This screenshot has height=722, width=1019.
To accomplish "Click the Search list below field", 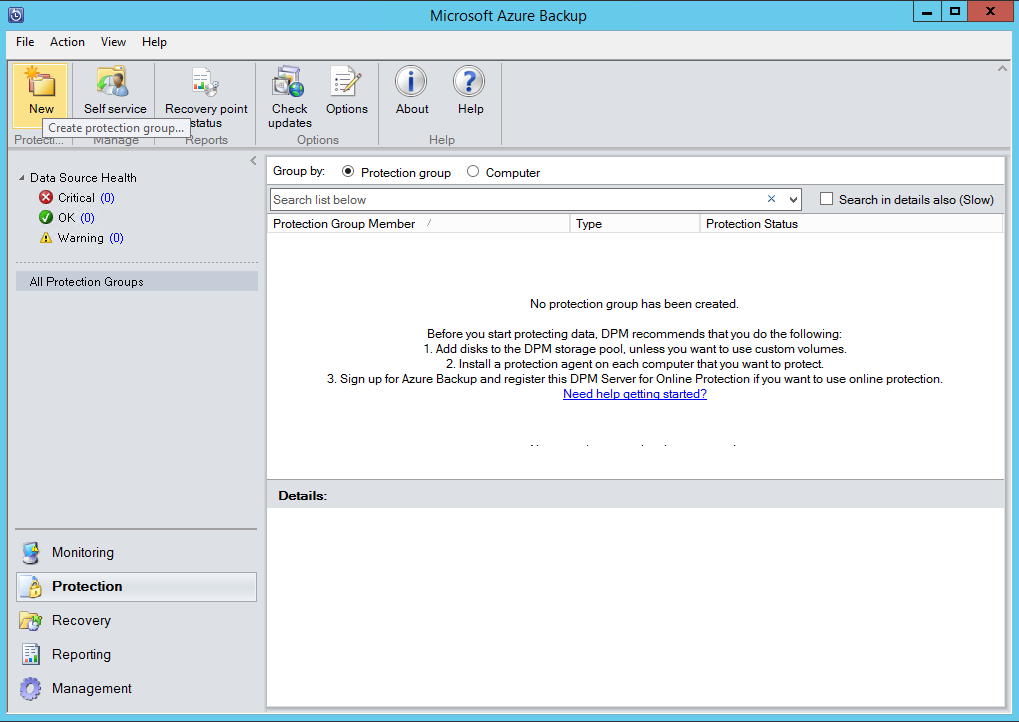I will 515,200.
